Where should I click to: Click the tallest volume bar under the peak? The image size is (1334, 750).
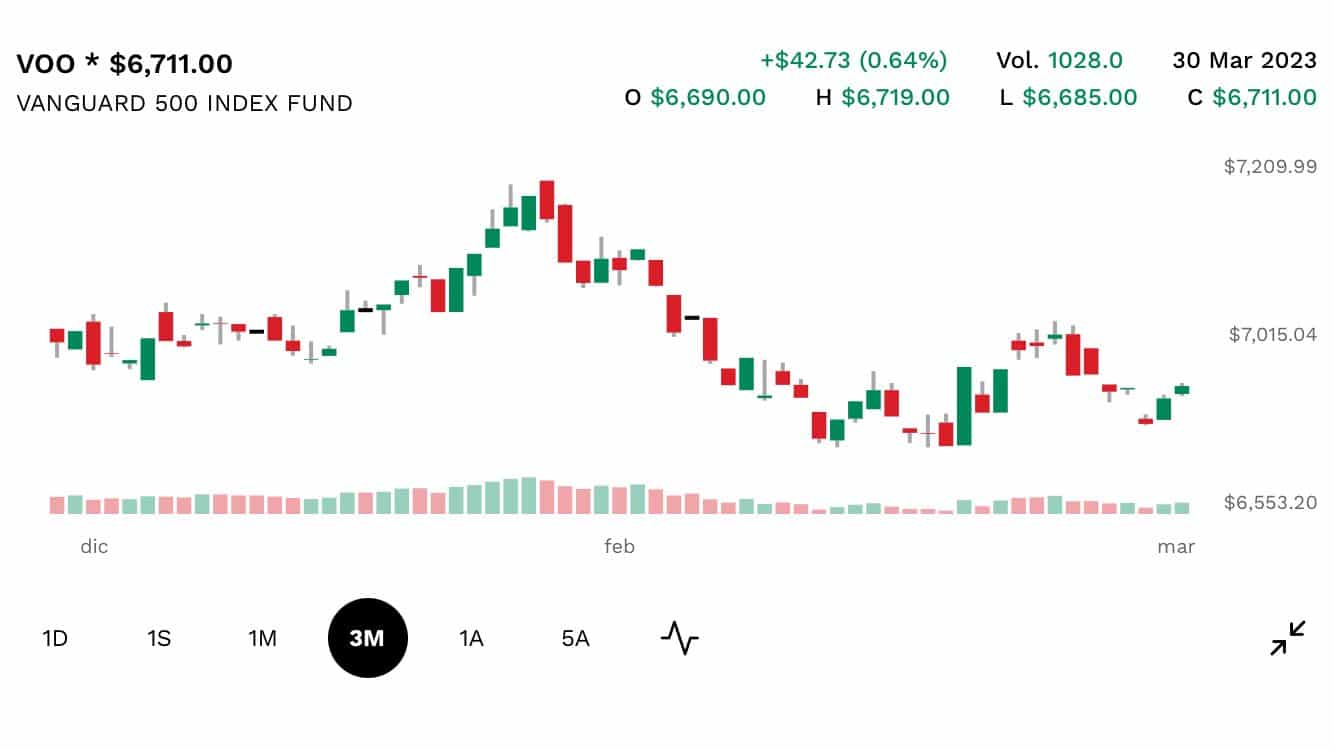[528, 496]
